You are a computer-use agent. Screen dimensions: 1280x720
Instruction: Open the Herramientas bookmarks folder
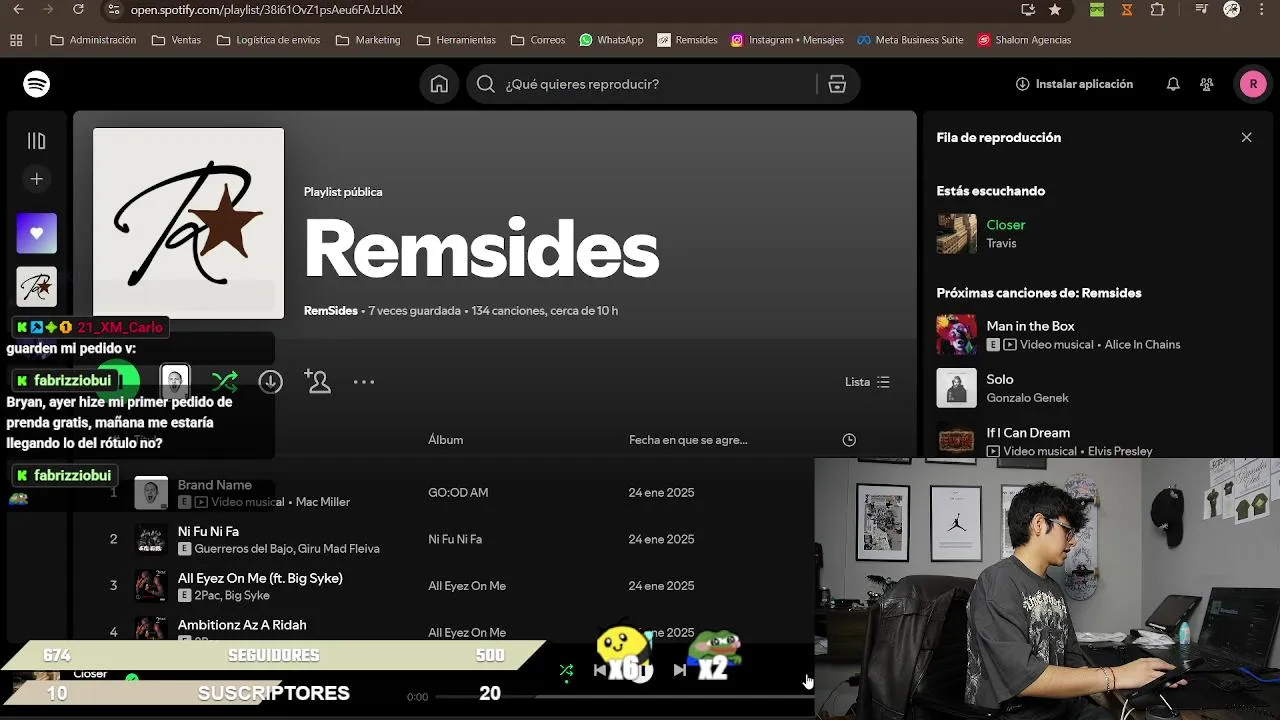pos(456,40)
